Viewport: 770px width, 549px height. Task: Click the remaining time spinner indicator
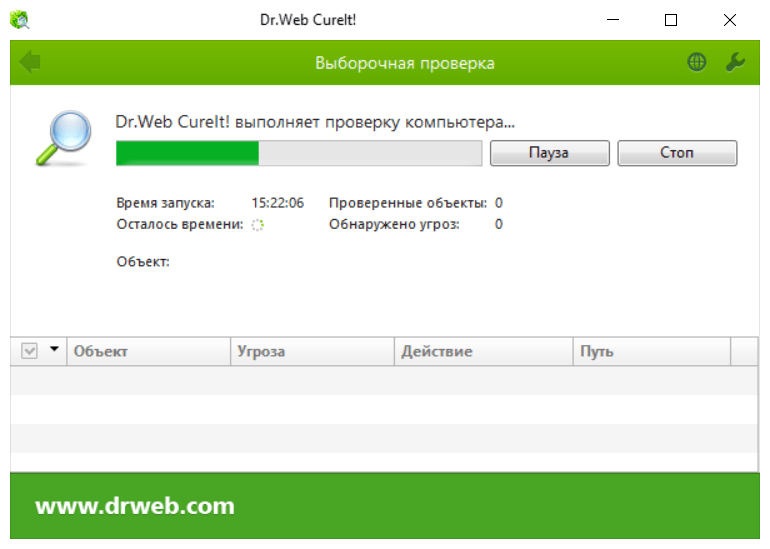coord(257,225)
